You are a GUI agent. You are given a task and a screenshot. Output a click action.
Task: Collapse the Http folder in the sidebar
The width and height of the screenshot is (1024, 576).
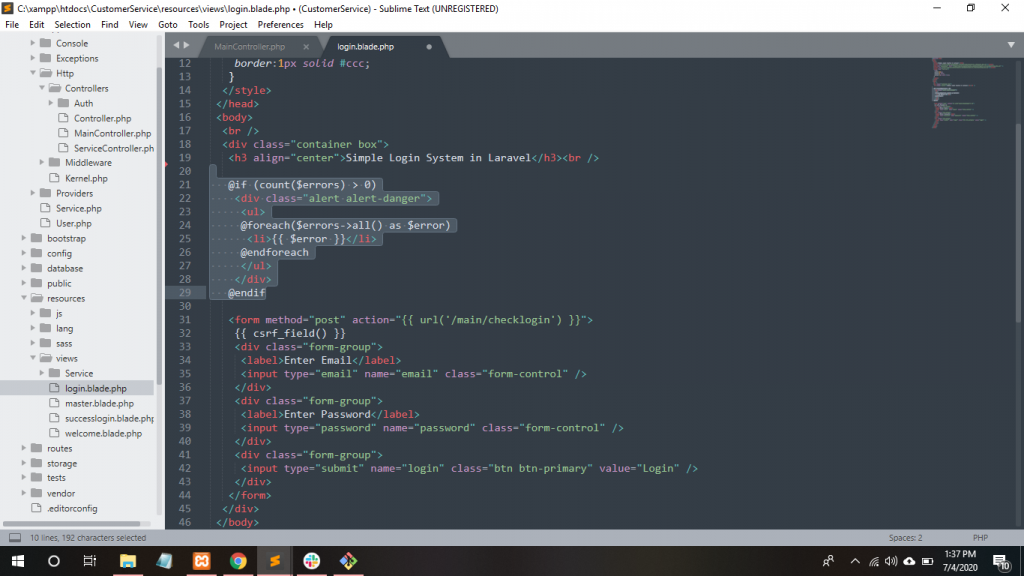click(34, 73)
